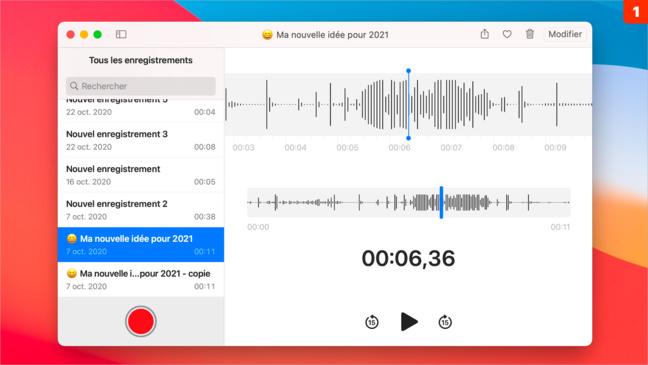This screenshot has height=365, width=648.
Task: Select Ma nouvelle idée pour 2021 recording
Action: (141, 244)
